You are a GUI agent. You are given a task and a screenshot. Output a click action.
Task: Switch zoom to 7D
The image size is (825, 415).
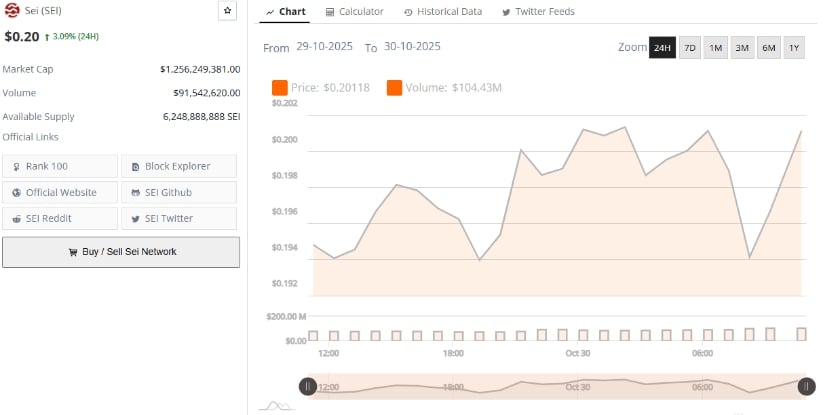[690, 48]
